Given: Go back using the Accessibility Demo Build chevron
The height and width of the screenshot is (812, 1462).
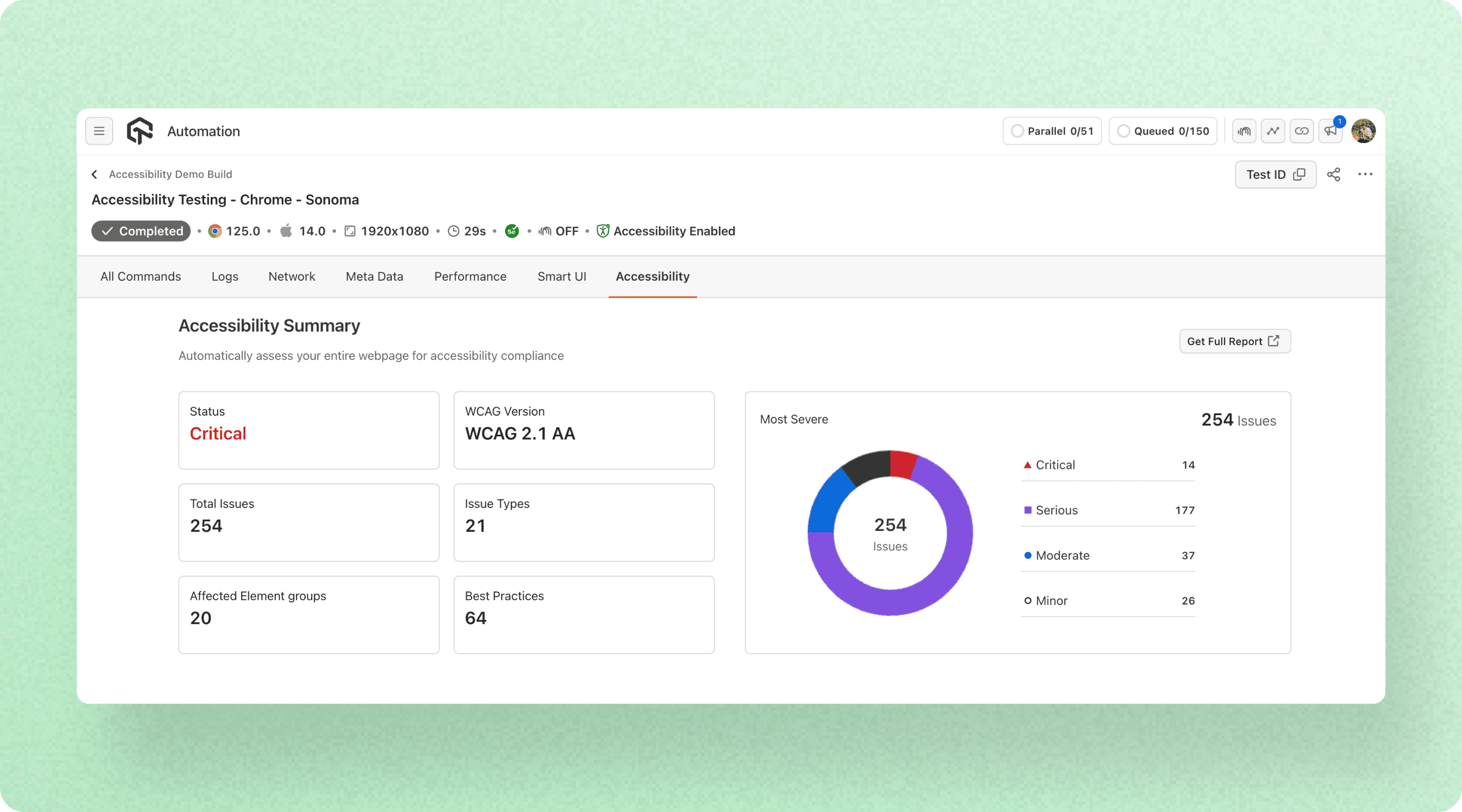Looking at the screenshot, I should (95, 174).
